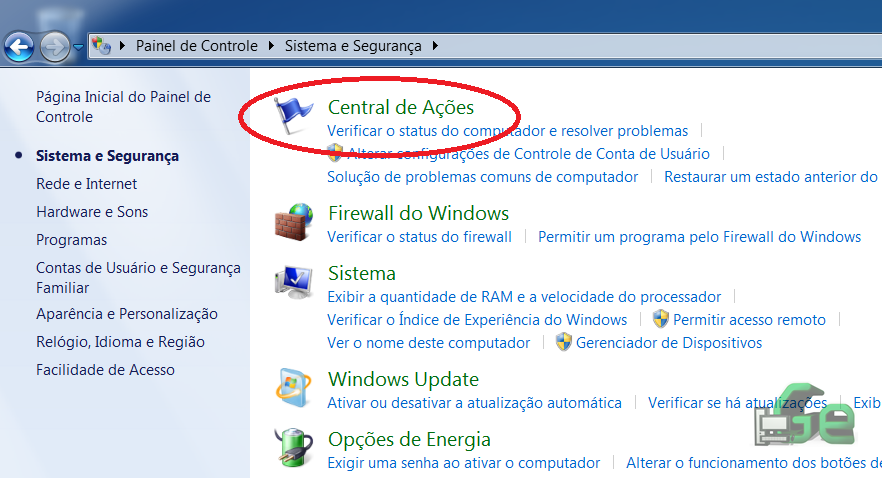Click the Sistema computer monitor icon
Image resolution: width=882 pixels, height=478 pixels.
[x=293, y=282]
